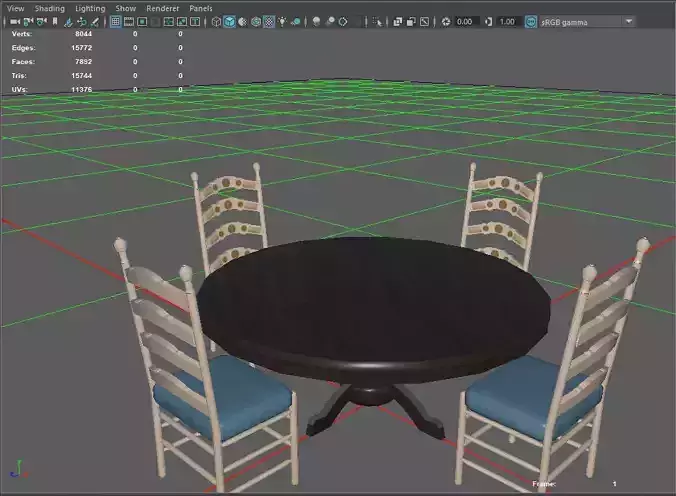The image size is (676, 496).
Task: Toggle the View Transform button
Action: tap(531, 22)
